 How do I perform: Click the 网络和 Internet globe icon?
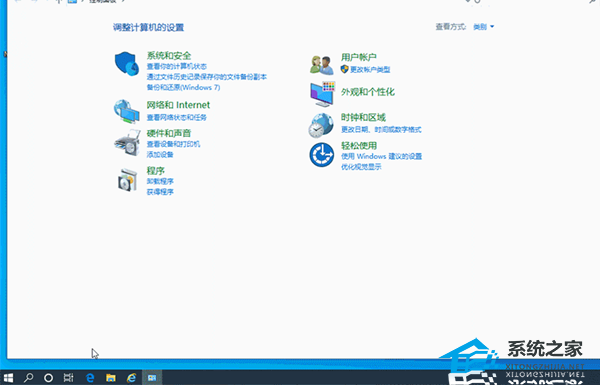[x=127, y=111]
